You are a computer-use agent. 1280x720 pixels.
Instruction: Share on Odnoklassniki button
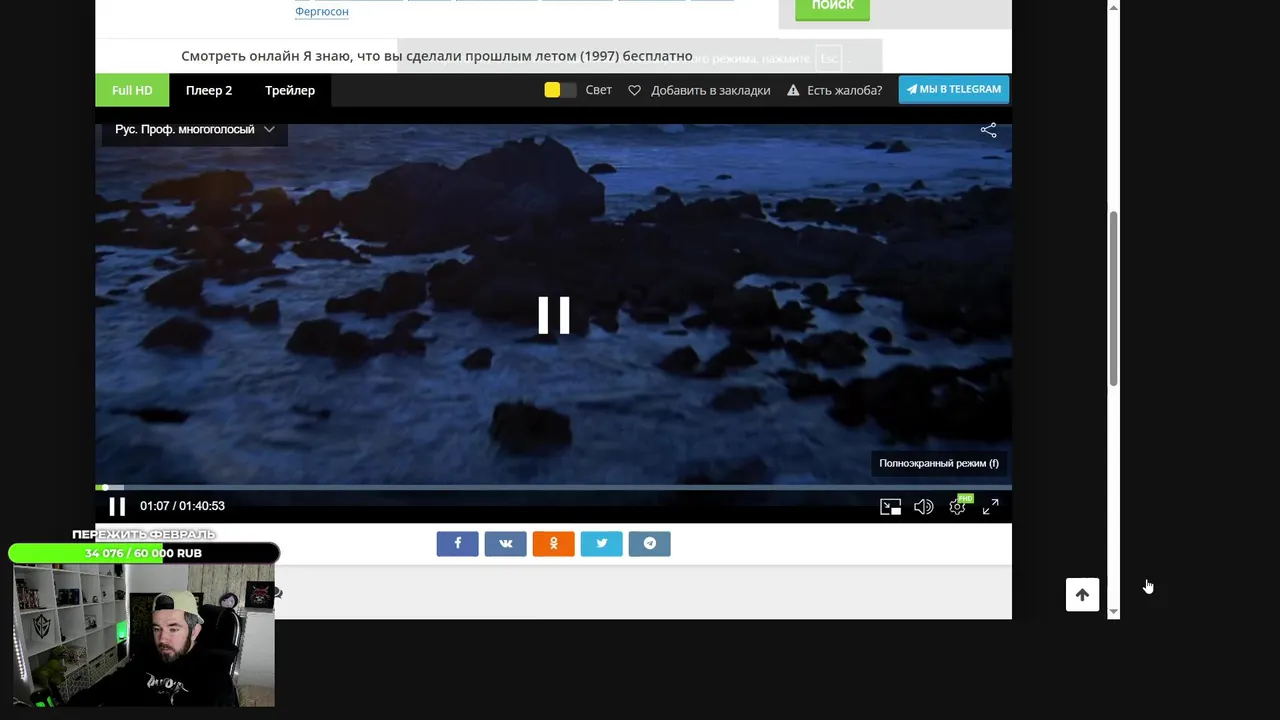553,543
